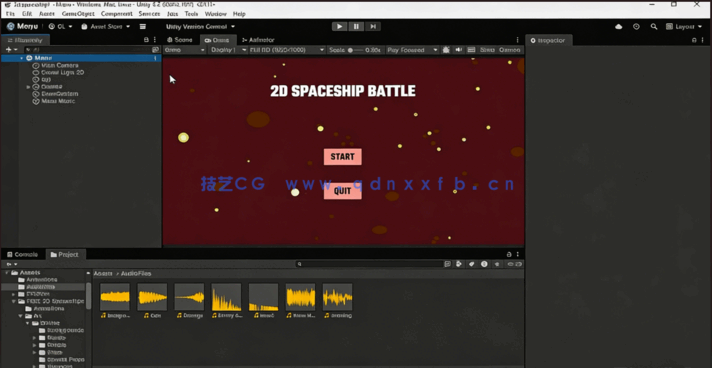This screenshot has width=712, height=368.
Task: Open the Full HD resolution dropdown
Action: (x=287, y=50)
